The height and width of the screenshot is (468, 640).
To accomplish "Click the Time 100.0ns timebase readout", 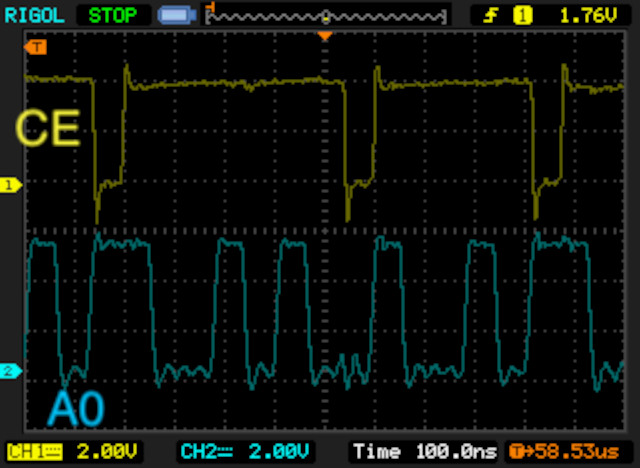I will tap(425, 452).
